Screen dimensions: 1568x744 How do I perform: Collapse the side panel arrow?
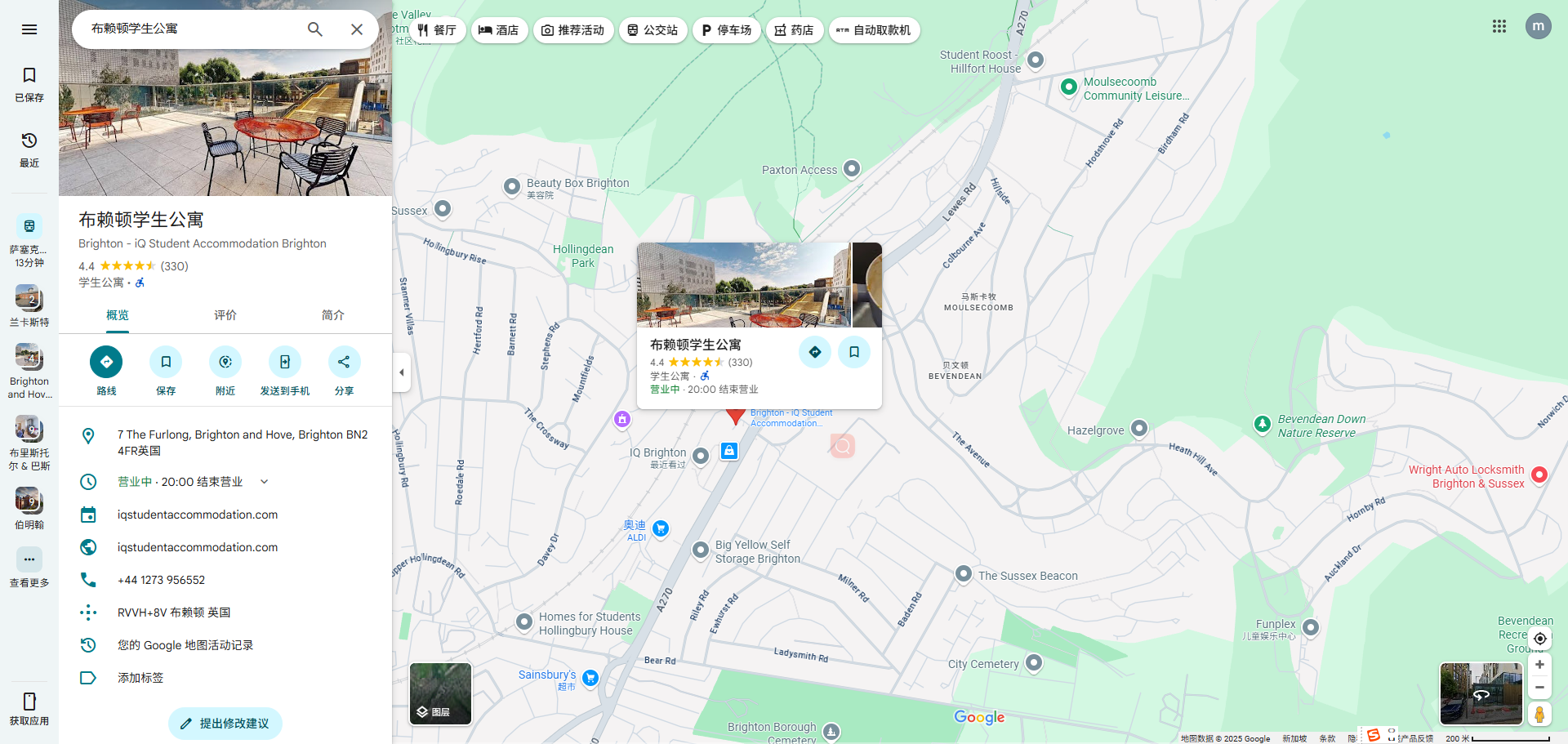401,372
